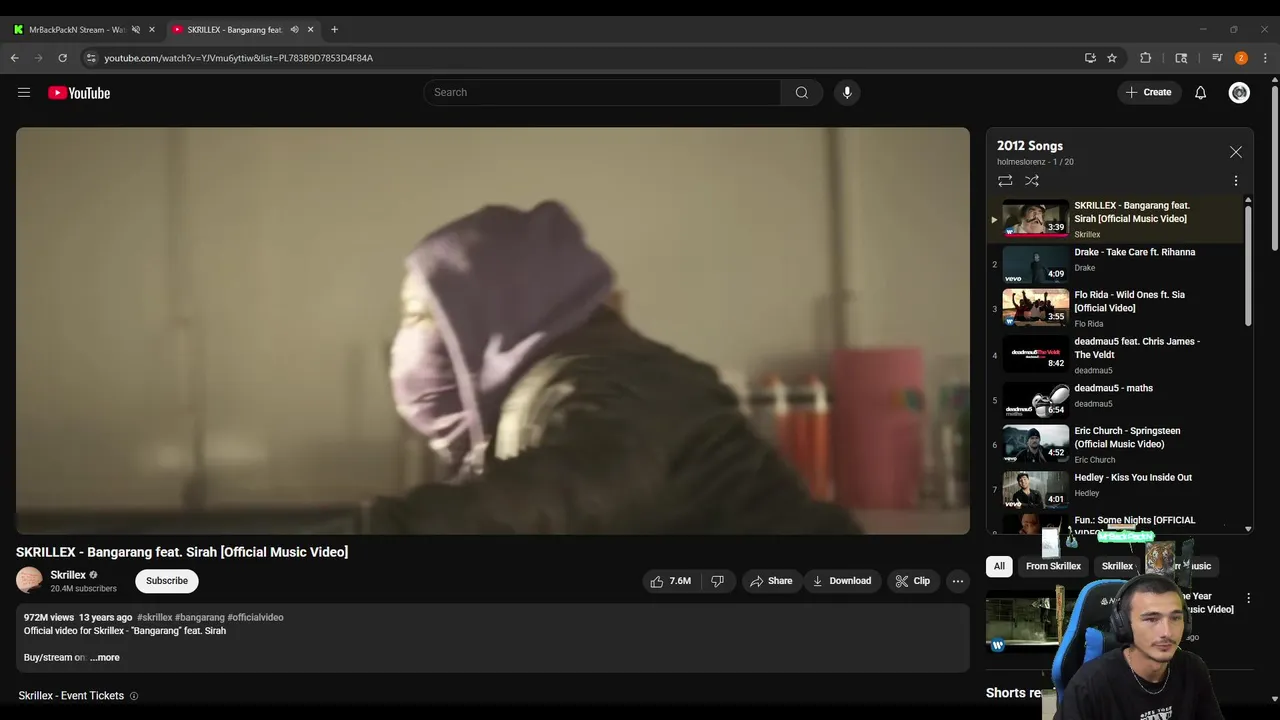Click the video player to pause
The image size is (1280, 720).
pyautogui.click(x=492, y=331)
